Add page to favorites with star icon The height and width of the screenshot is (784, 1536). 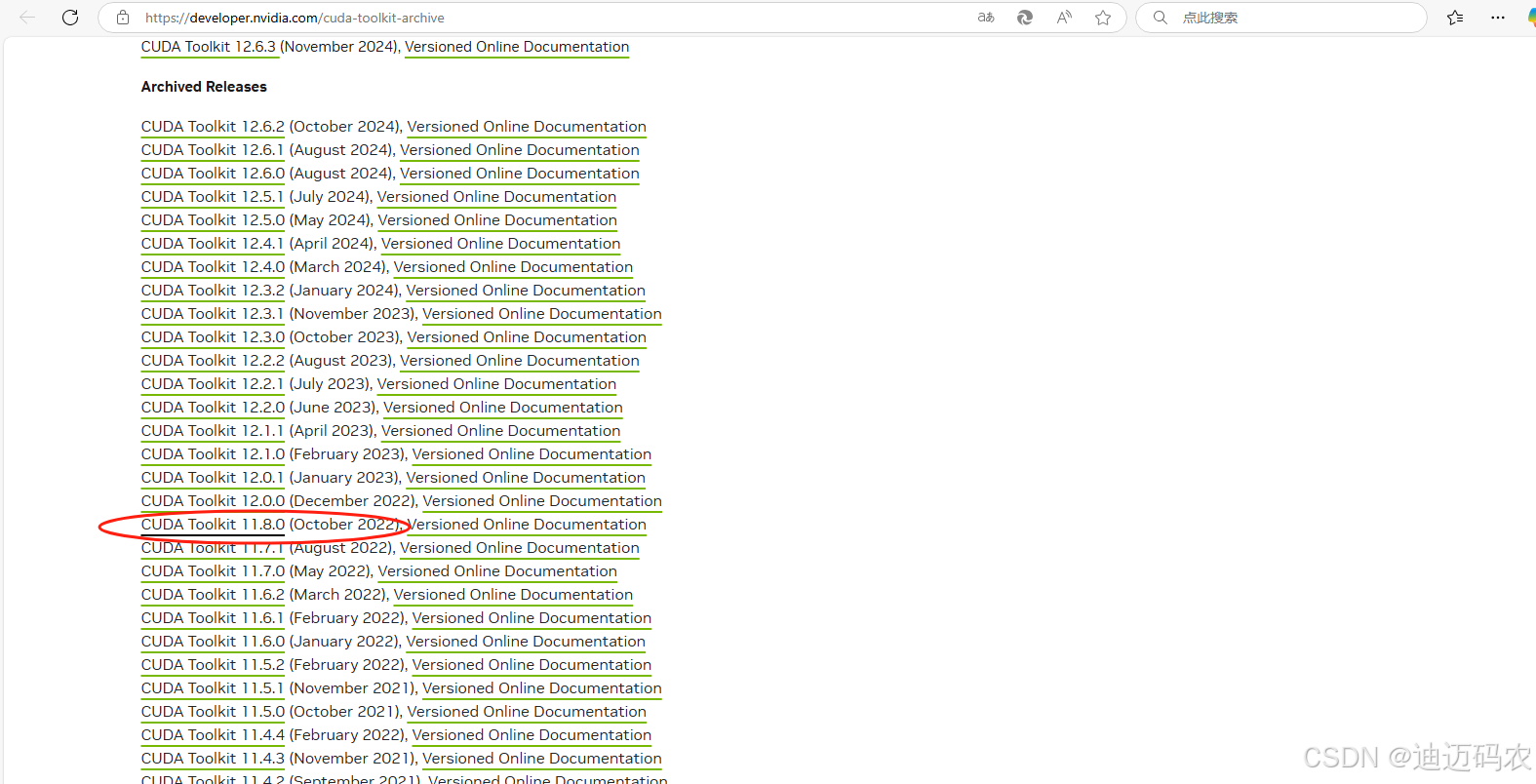coord(1103,18)
